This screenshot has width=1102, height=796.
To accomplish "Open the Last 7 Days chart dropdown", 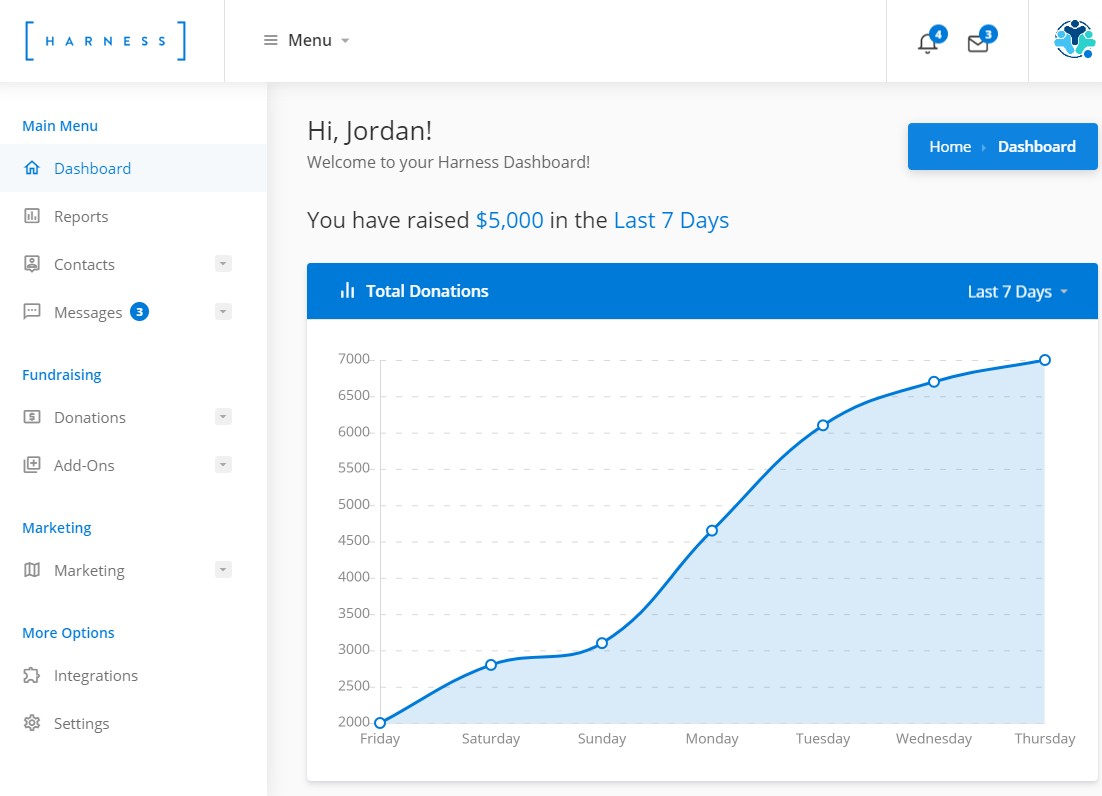I will [1017, 291].
